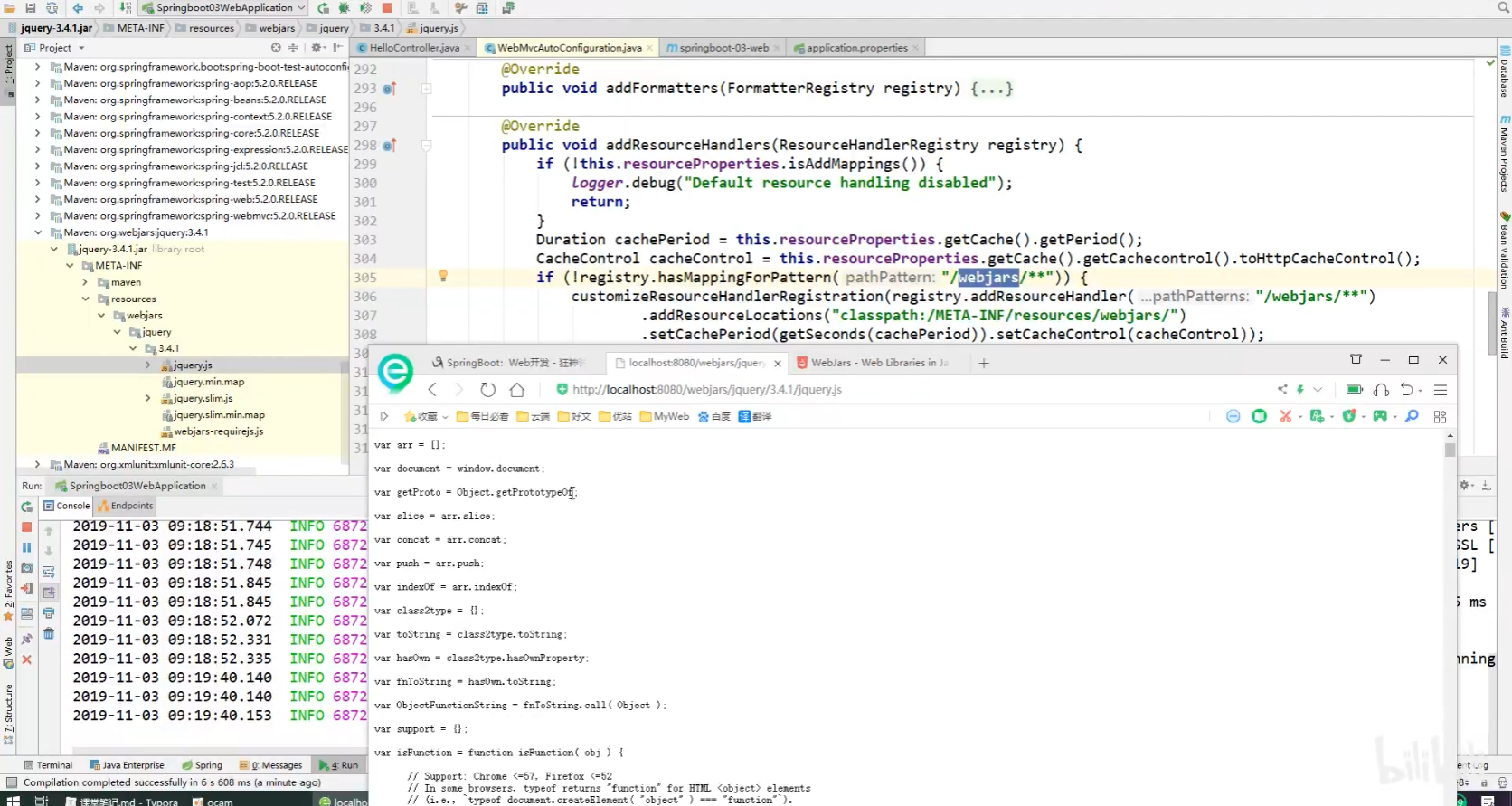1512x806 pixels.
Task: Toggle scroll to end in console
Action: point(49,593)
